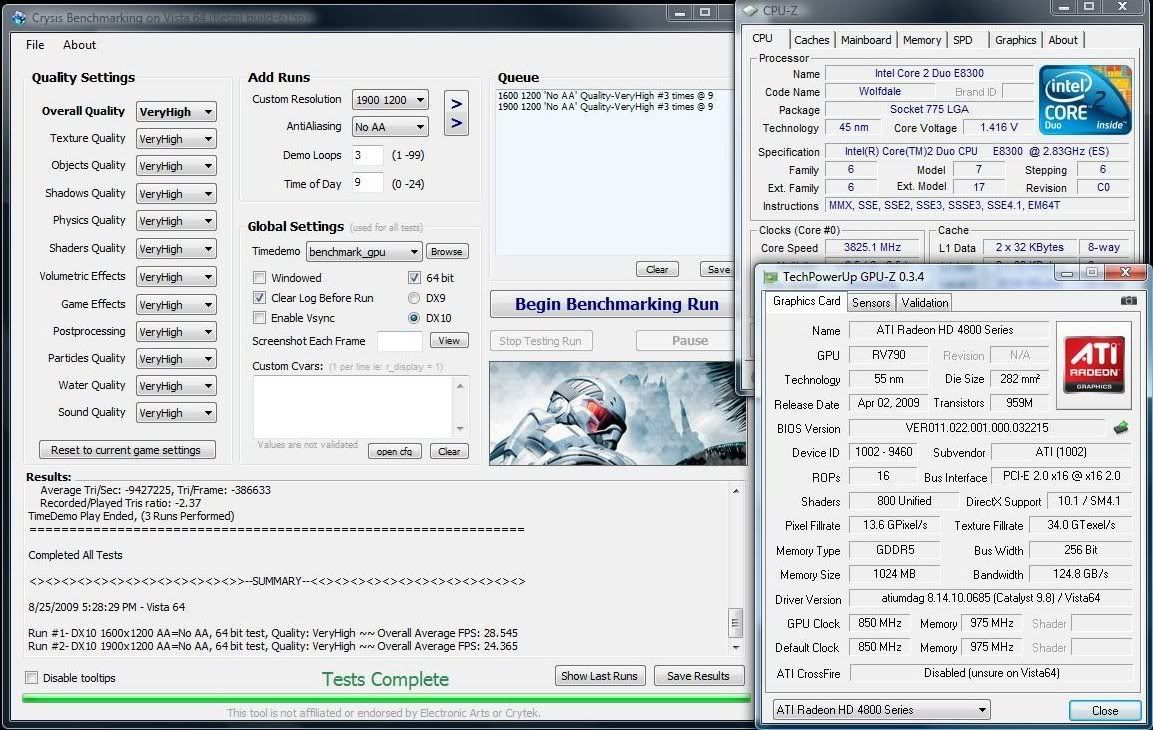Click the Save Results button
Screen dimensions: 1153x730
699,676
